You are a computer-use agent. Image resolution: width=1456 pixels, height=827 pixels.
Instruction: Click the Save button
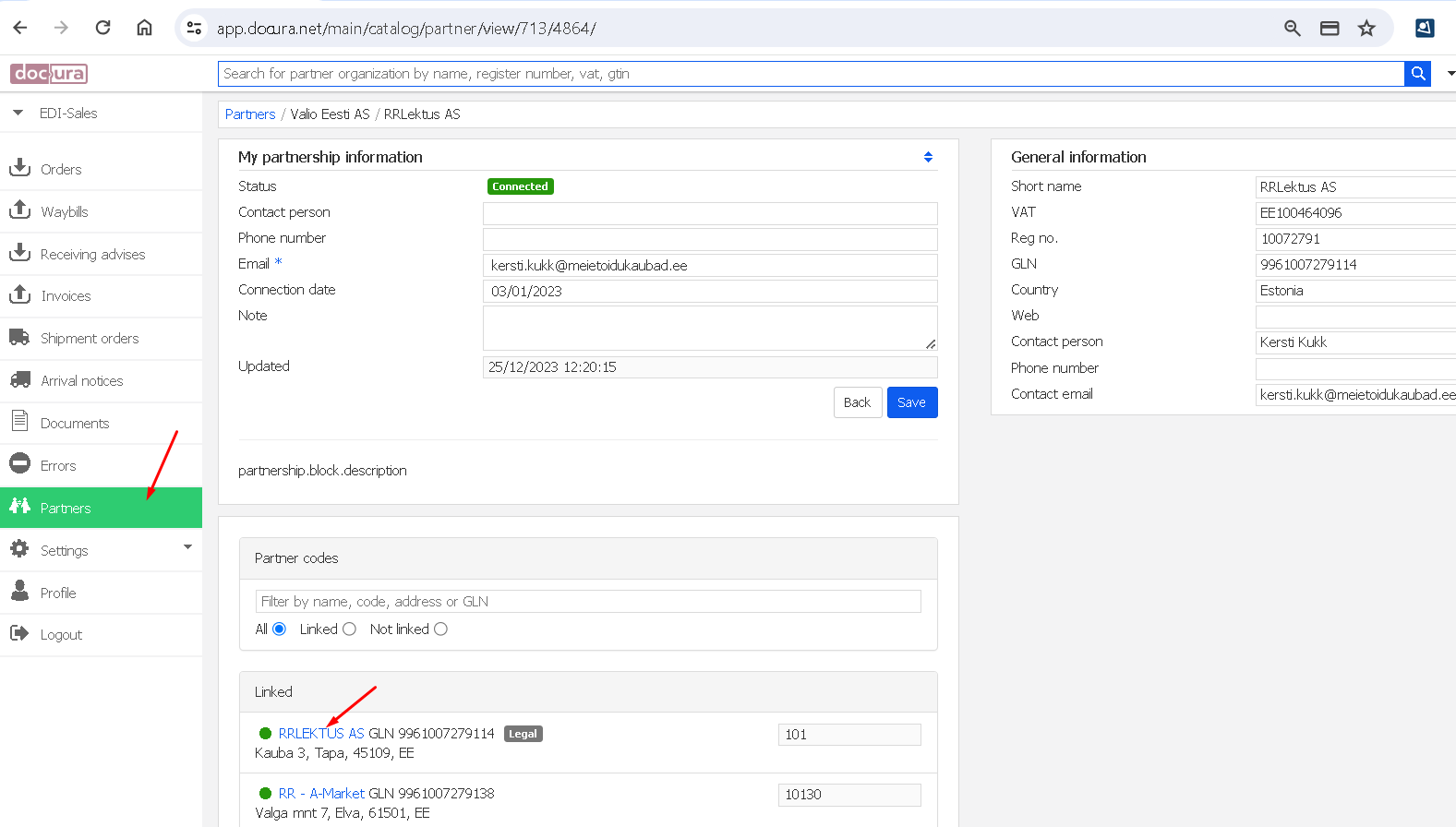[x=912, y=402]
